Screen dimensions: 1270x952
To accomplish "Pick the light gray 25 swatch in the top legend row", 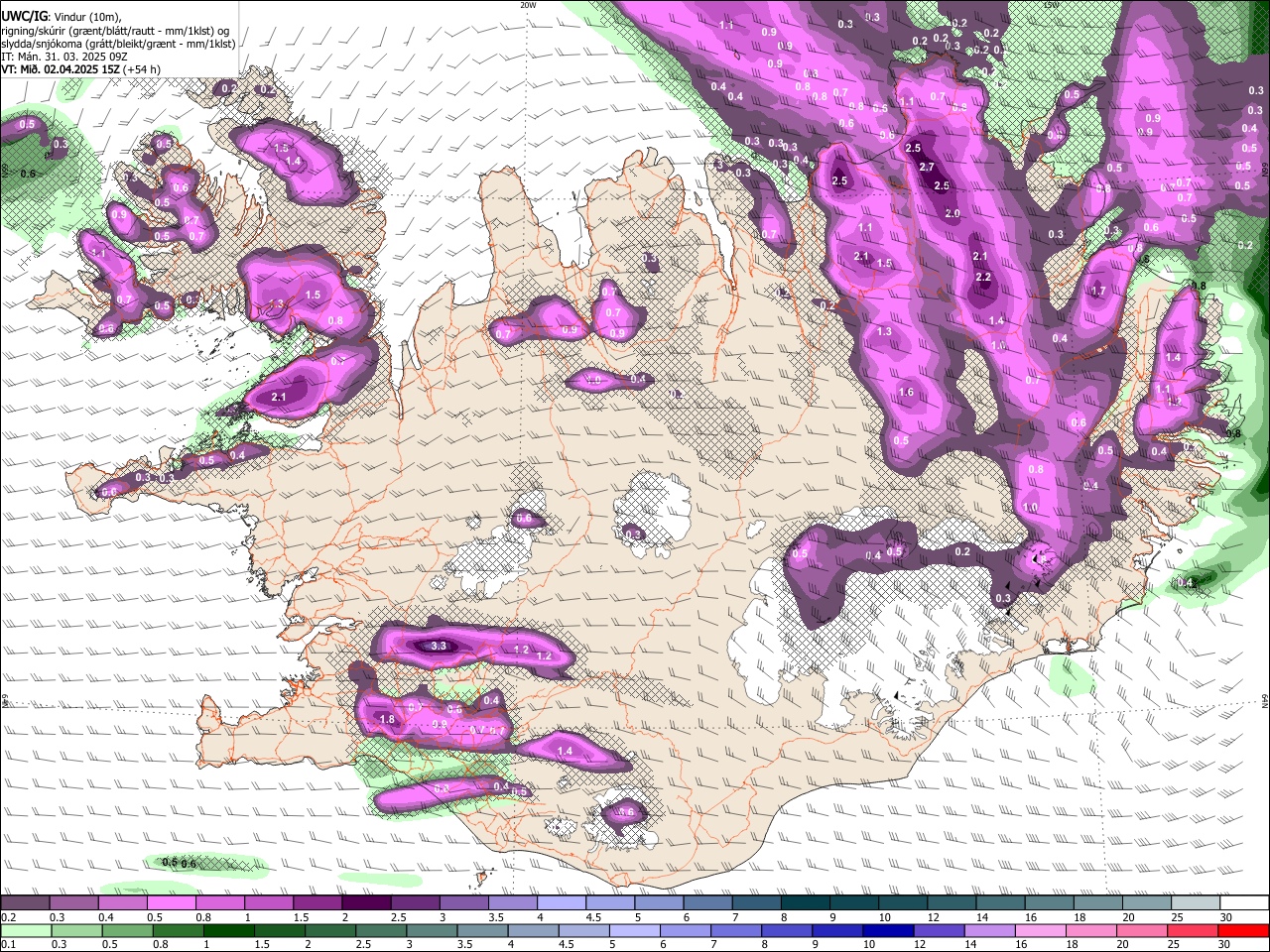I will pos(1197,903).
